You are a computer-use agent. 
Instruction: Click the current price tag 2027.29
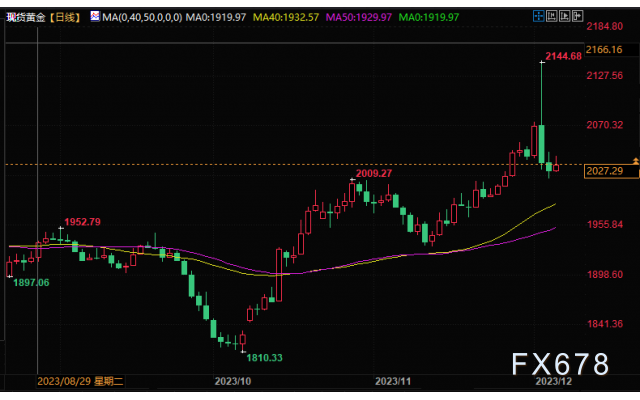(611, 171)
